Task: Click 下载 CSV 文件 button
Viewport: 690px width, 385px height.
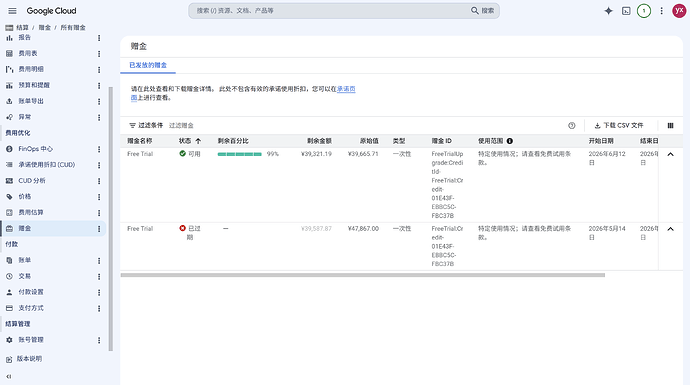Action: coord(619,125)
